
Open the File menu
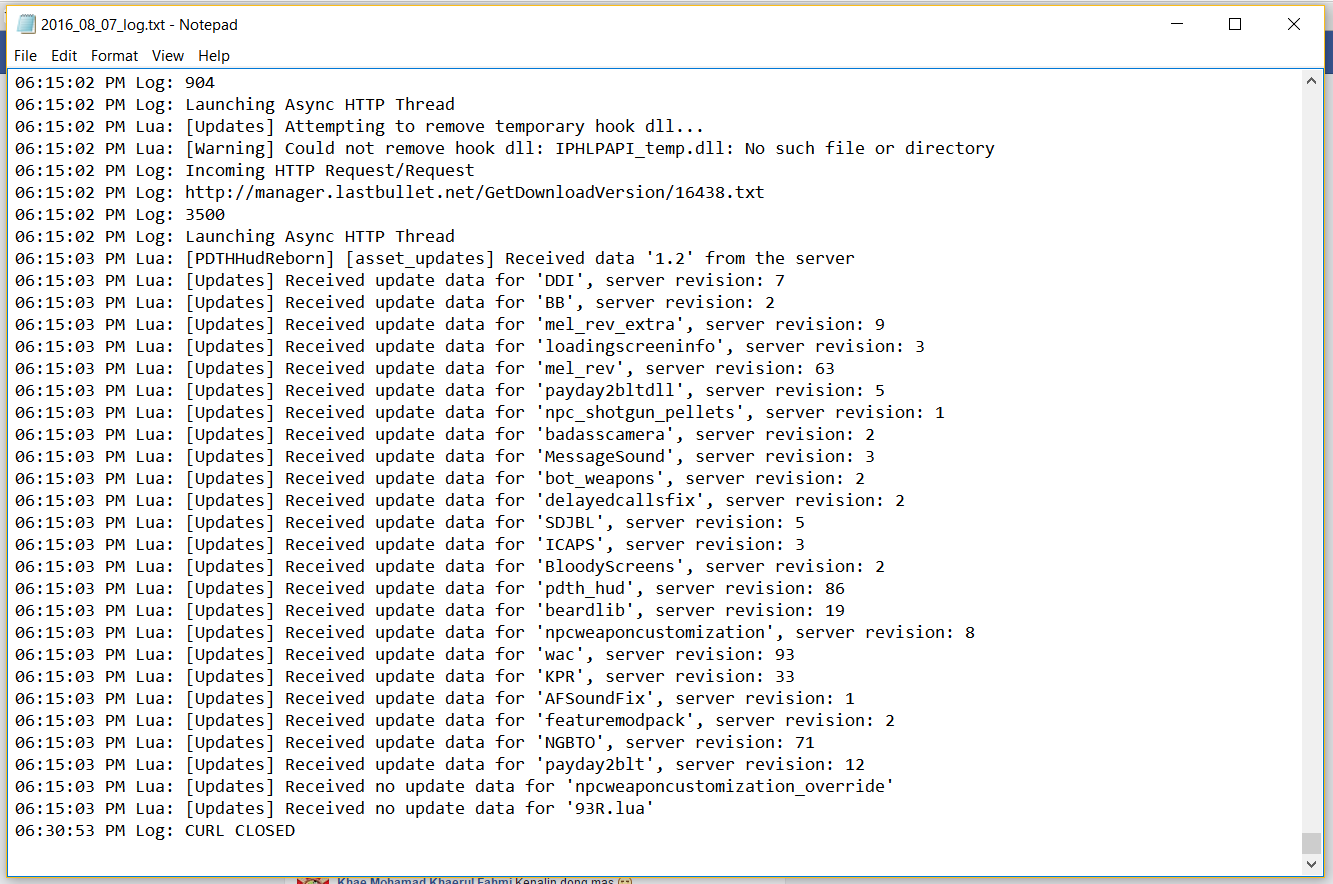coord(25,56)
